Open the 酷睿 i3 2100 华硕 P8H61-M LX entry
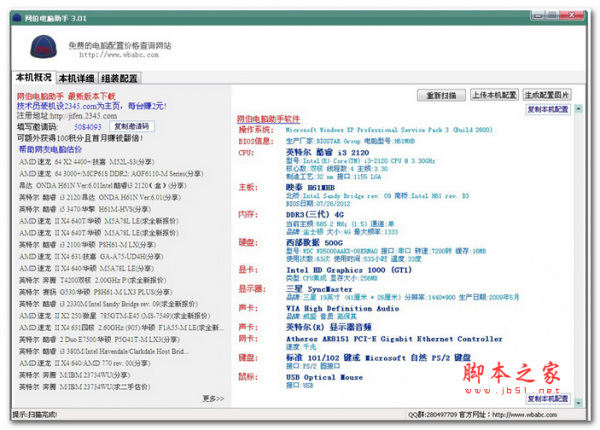The image size is (600, 430). (x=88, y=244)
